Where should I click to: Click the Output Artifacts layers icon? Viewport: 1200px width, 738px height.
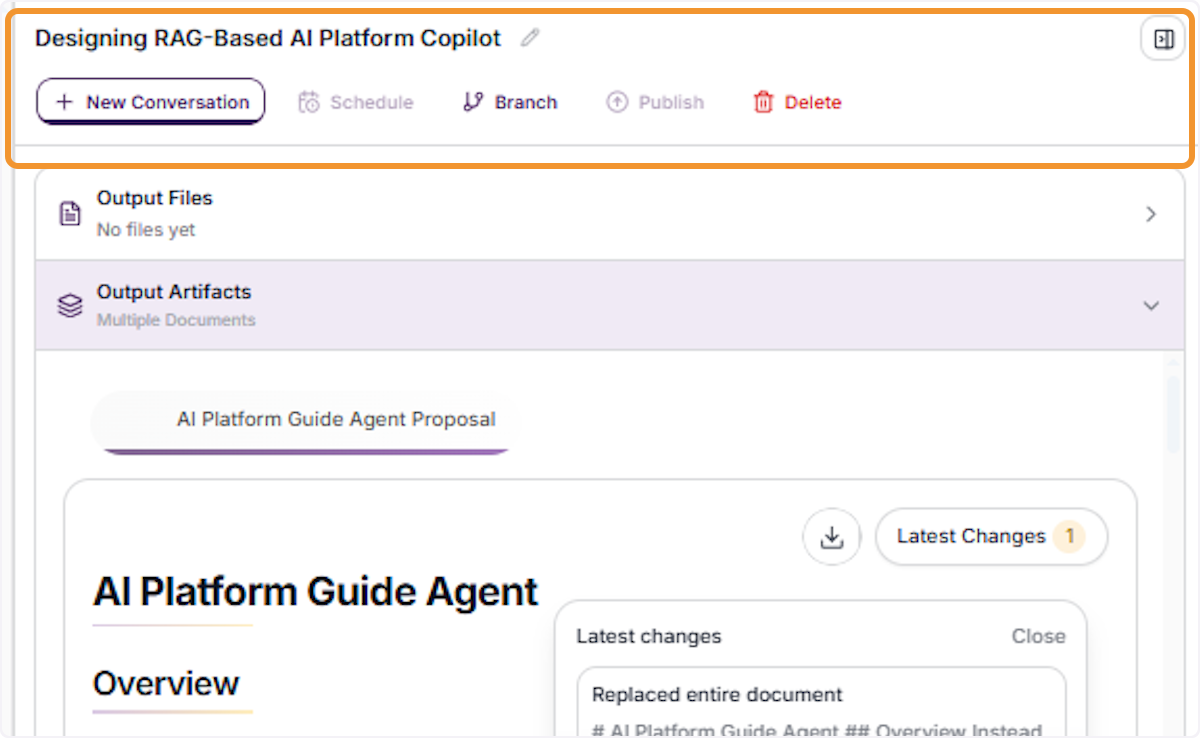70,306
